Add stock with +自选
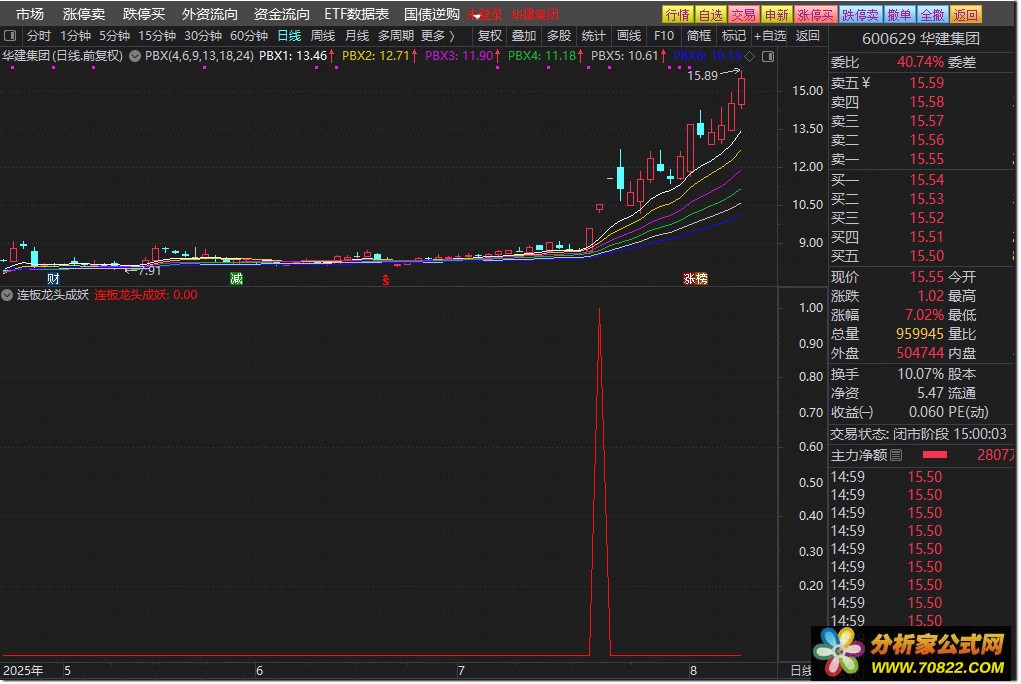1021x684 pixels. point(770,36)
